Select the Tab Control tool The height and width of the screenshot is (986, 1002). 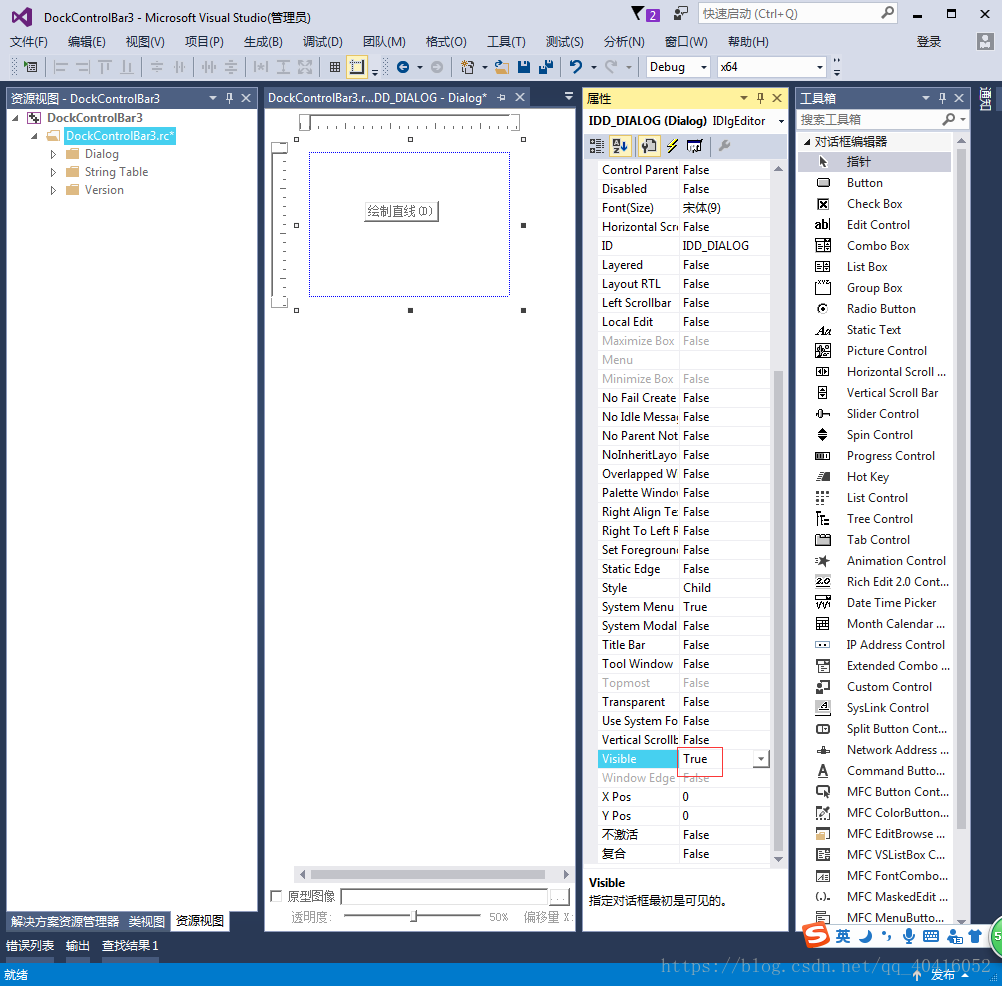point(875,540)
